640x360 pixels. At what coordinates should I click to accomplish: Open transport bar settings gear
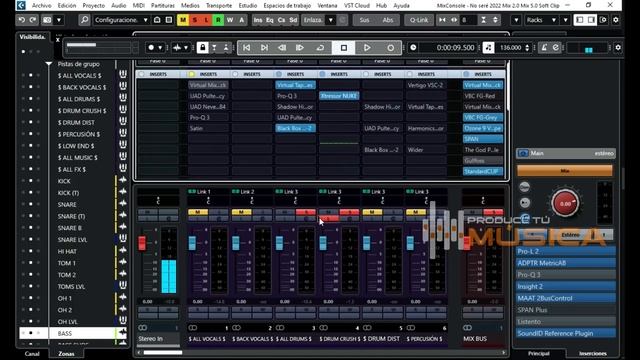pyautogui.click(x=618, y=48)
